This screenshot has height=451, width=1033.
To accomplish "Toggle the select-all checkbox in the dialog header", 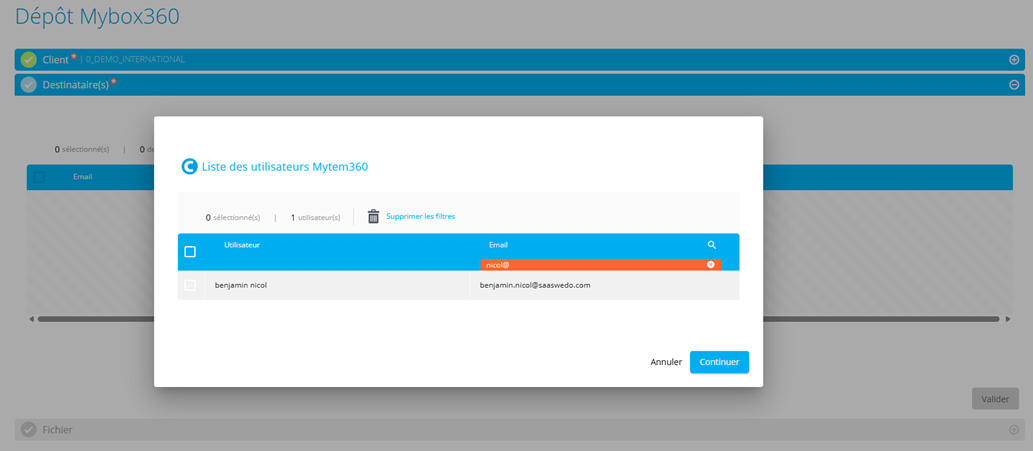I will 190,252.
